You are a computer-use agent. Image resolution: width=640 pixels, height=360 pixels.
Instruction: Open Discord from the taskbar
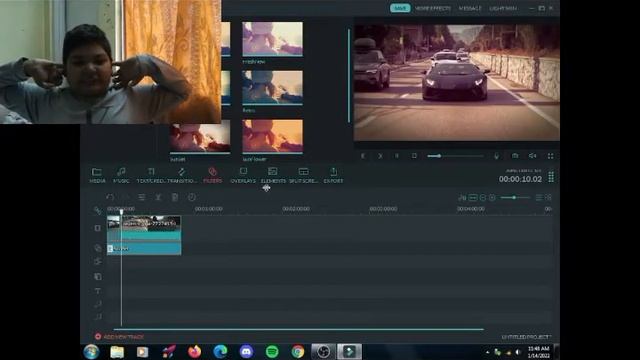246,351
